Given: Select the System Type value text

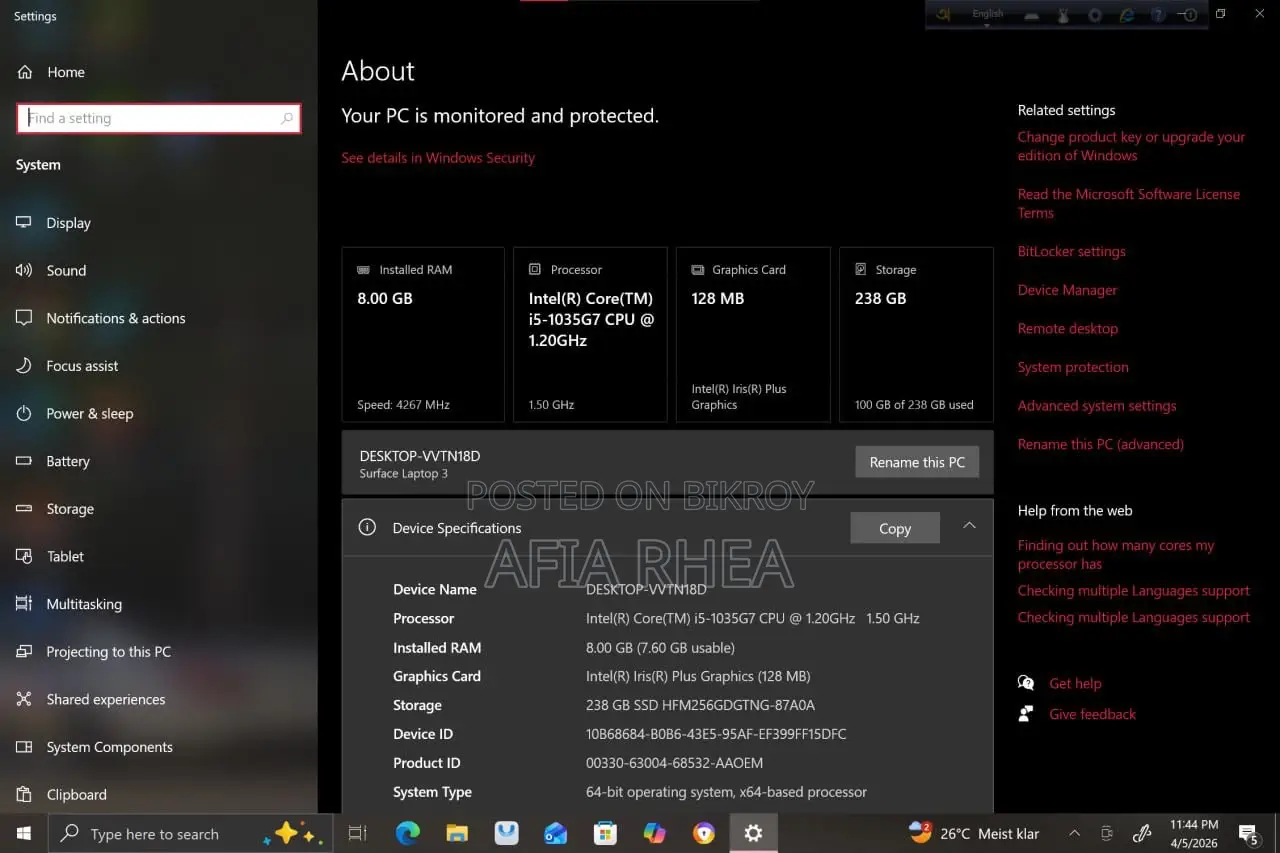Looking at the screenshot, I should pyautogui.click(x=726, y=792).
